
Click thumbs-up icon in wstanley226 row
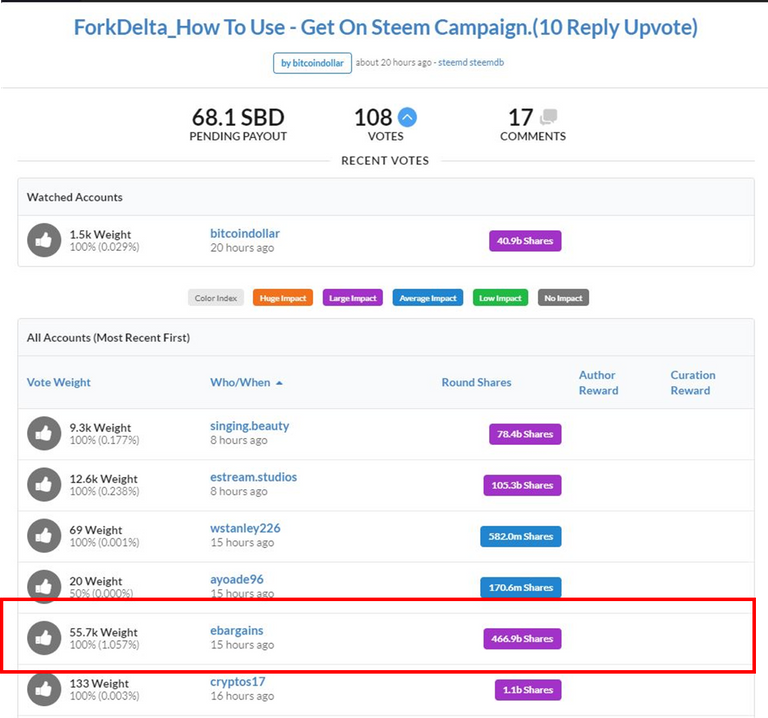click(x=44, y=536)
